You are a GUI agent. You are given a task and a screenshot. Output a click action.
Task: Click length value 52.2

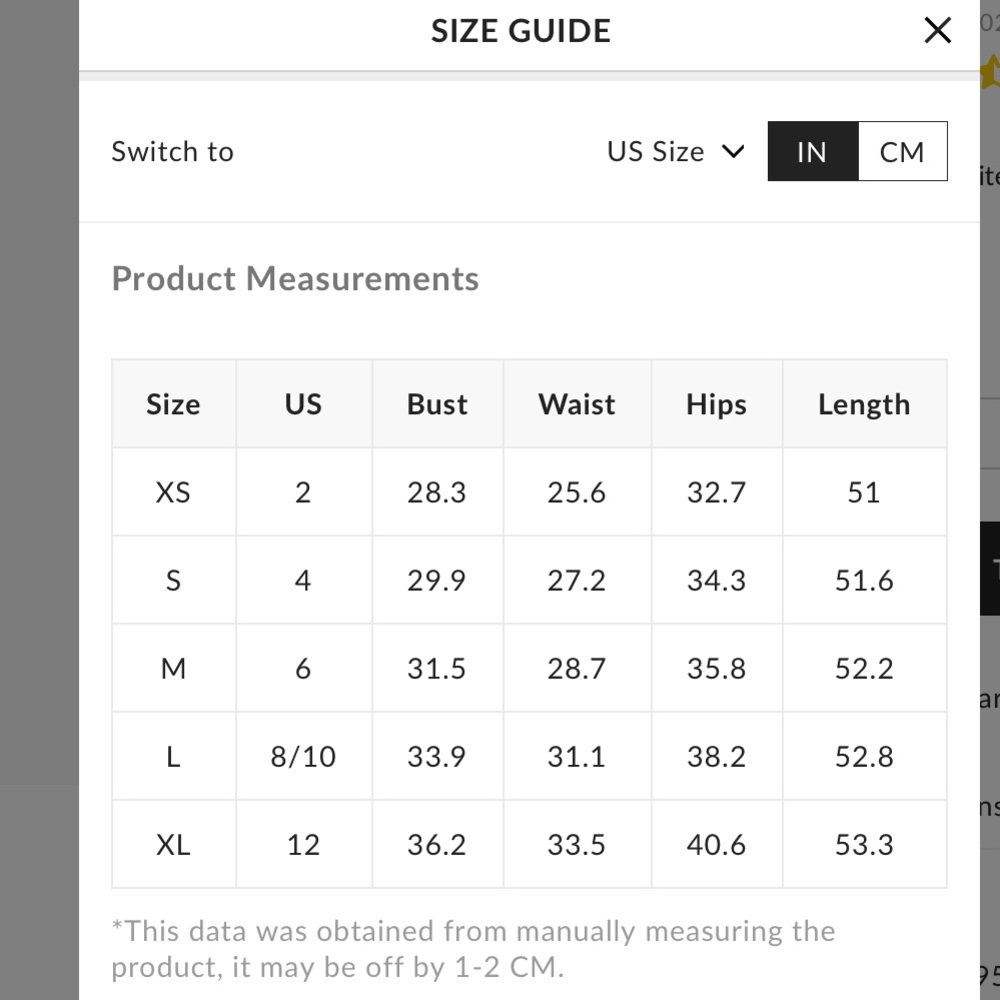coord(865,668)
